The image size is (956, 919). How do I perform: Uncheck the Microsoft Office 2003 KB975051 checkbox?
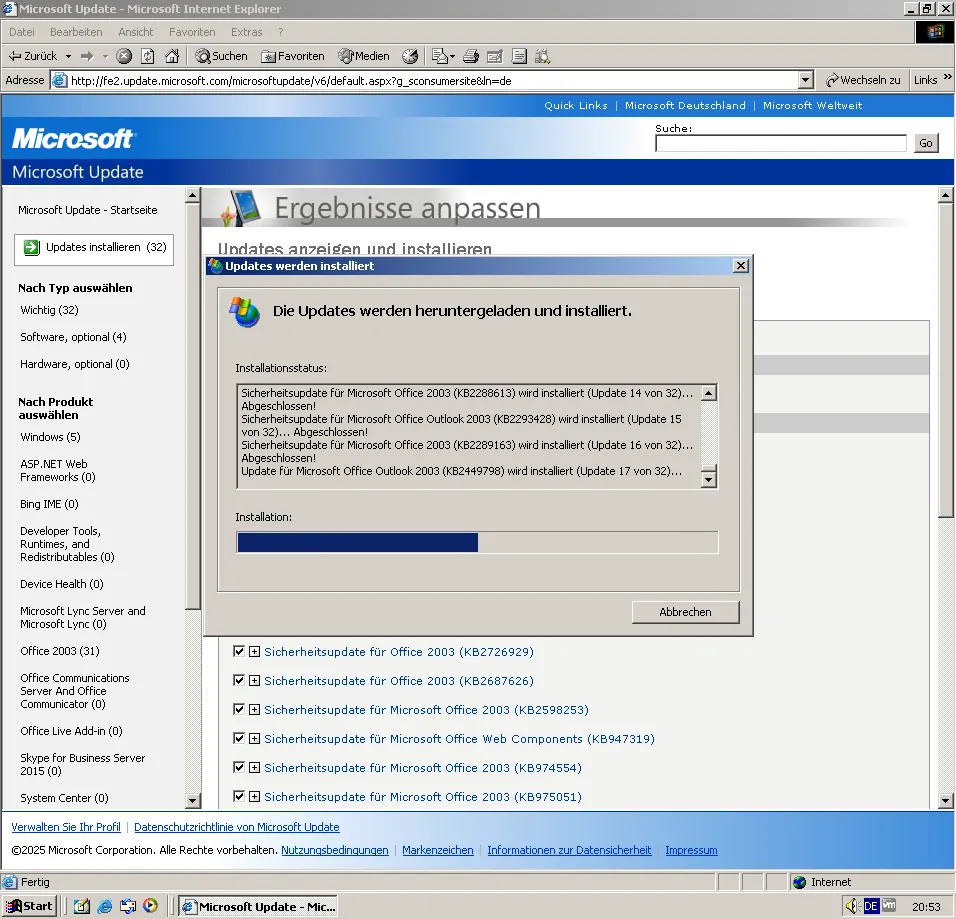[x=238, y=796]
